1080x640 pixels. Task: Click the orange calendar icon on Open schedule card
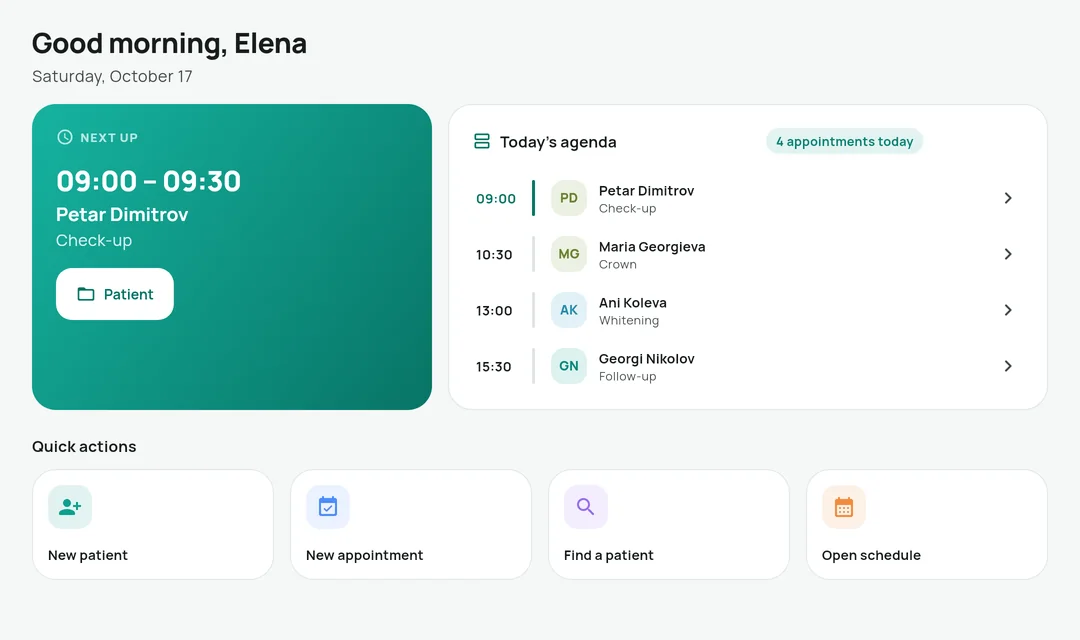(844, 507)
